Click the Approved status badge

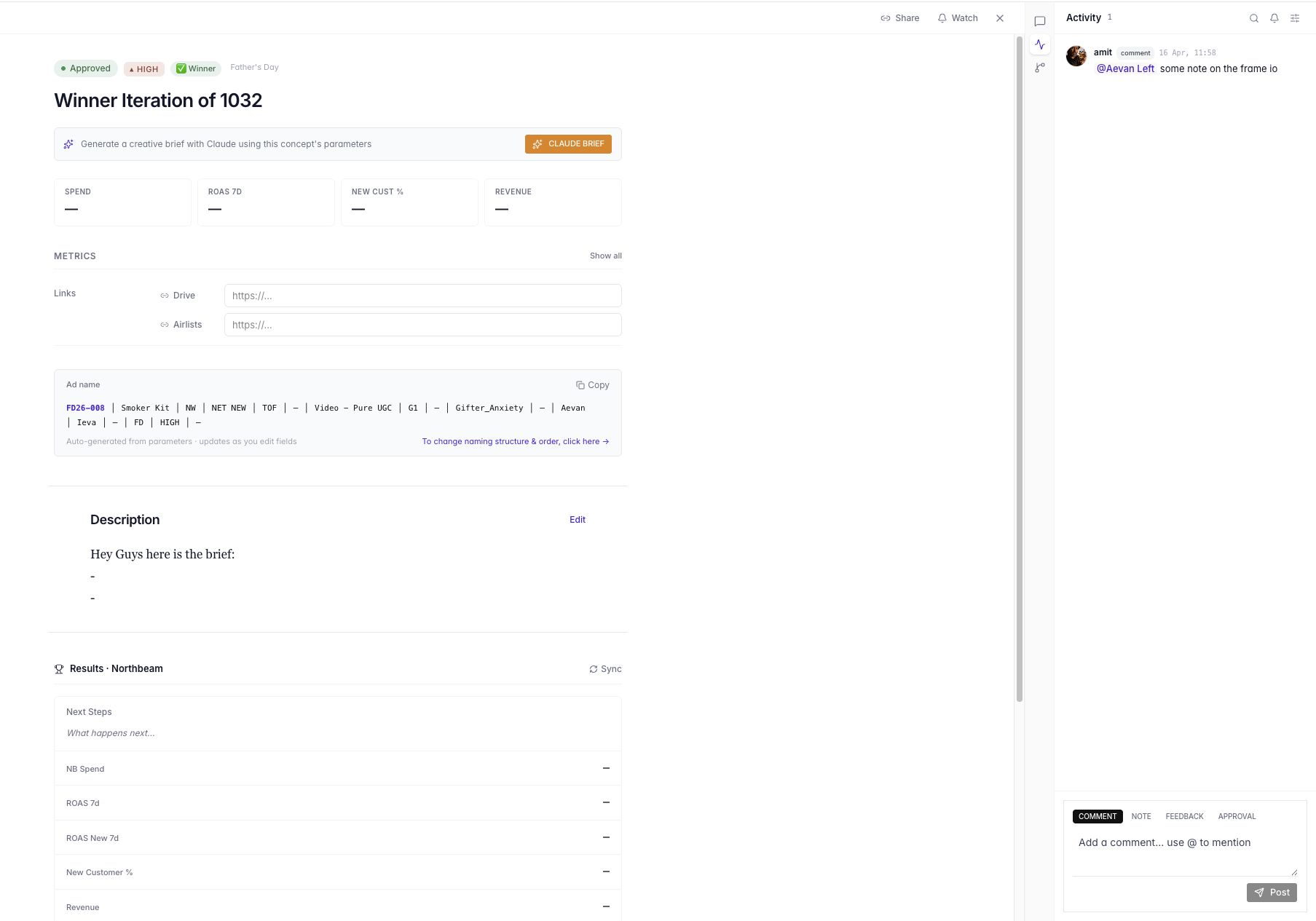(86, 68)
